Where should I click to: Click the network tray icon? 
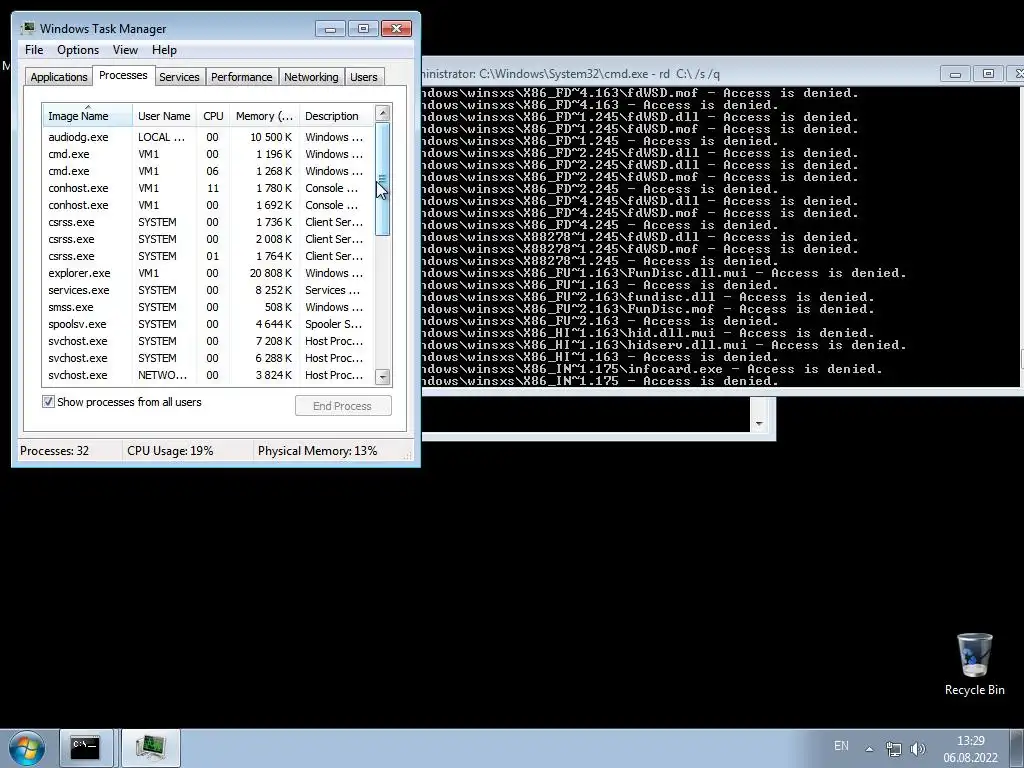coord(893,748)
